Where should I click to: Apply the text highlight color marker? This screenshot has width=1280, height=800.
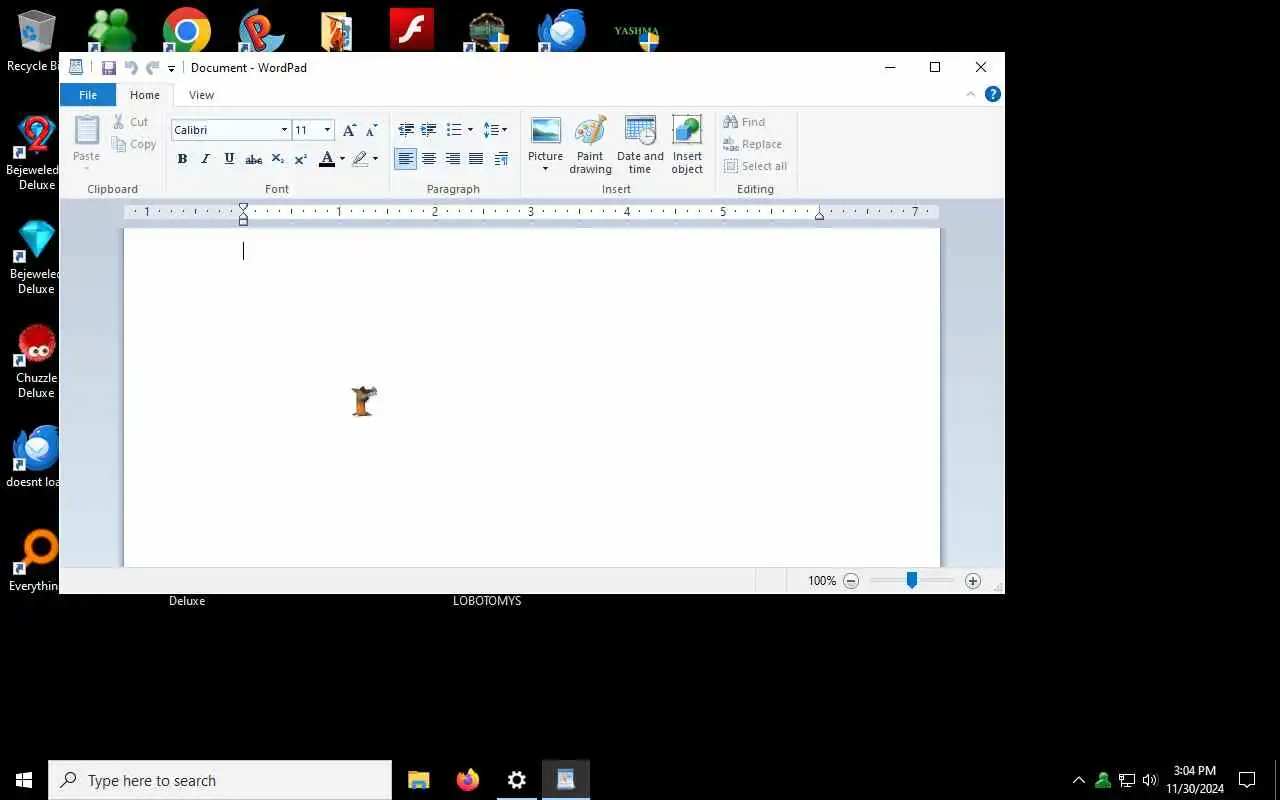tap(360, 159)
